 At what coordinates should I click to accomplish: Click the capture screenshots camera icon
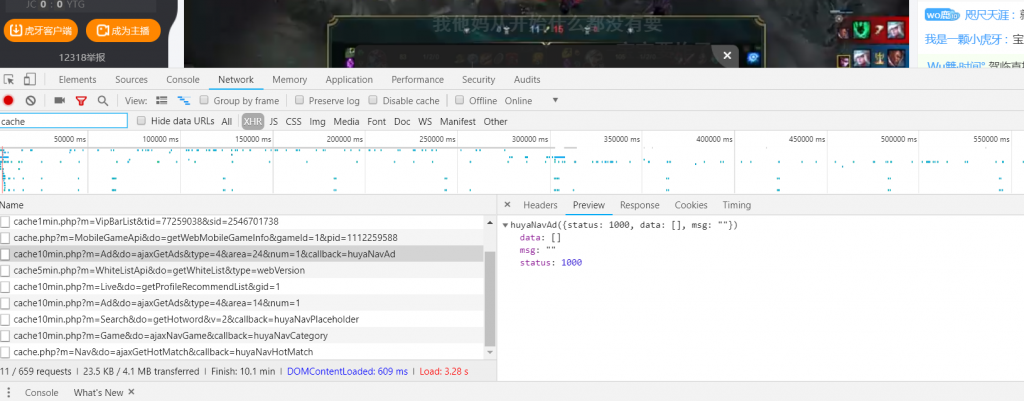[60, 101]
